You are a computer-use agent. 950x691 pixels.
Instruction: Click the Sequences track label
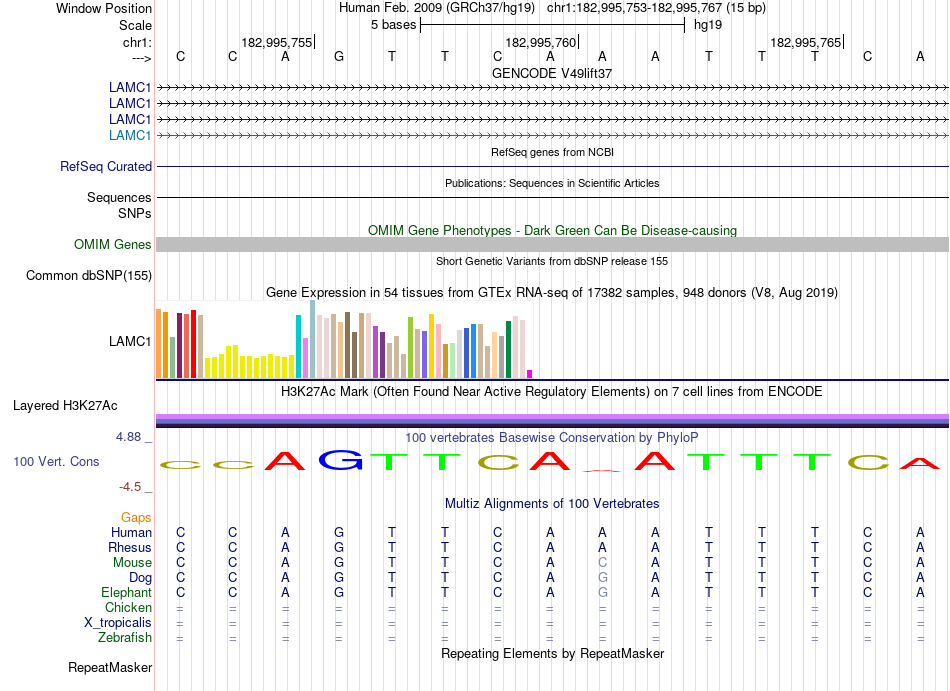[119, 197]
